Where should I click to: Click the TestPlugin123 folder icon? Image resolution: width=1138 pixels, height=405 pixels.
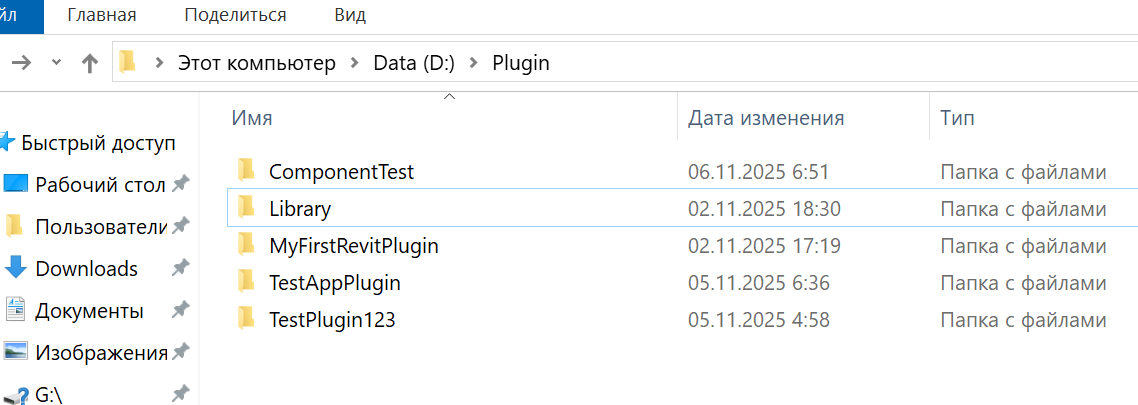click(x=246, y=320)
